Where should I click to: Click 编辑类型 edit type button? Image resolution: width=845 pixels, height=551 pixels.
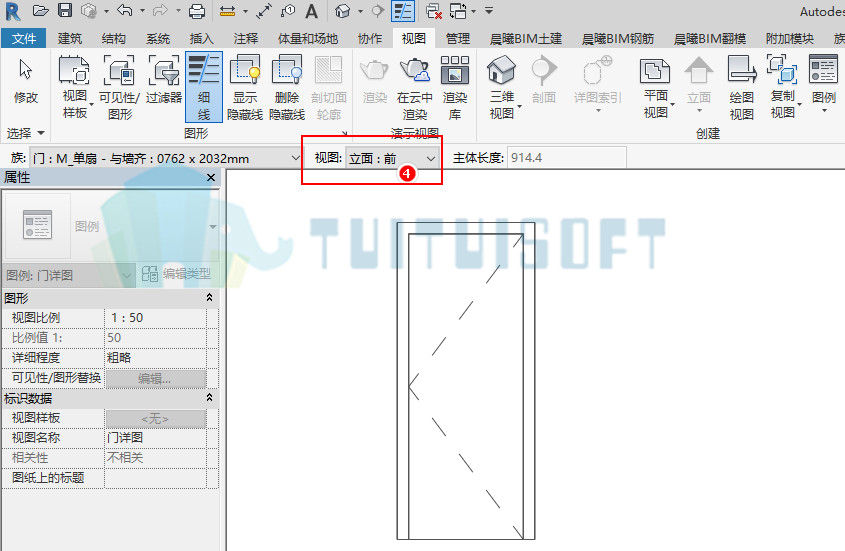(177, 274)
